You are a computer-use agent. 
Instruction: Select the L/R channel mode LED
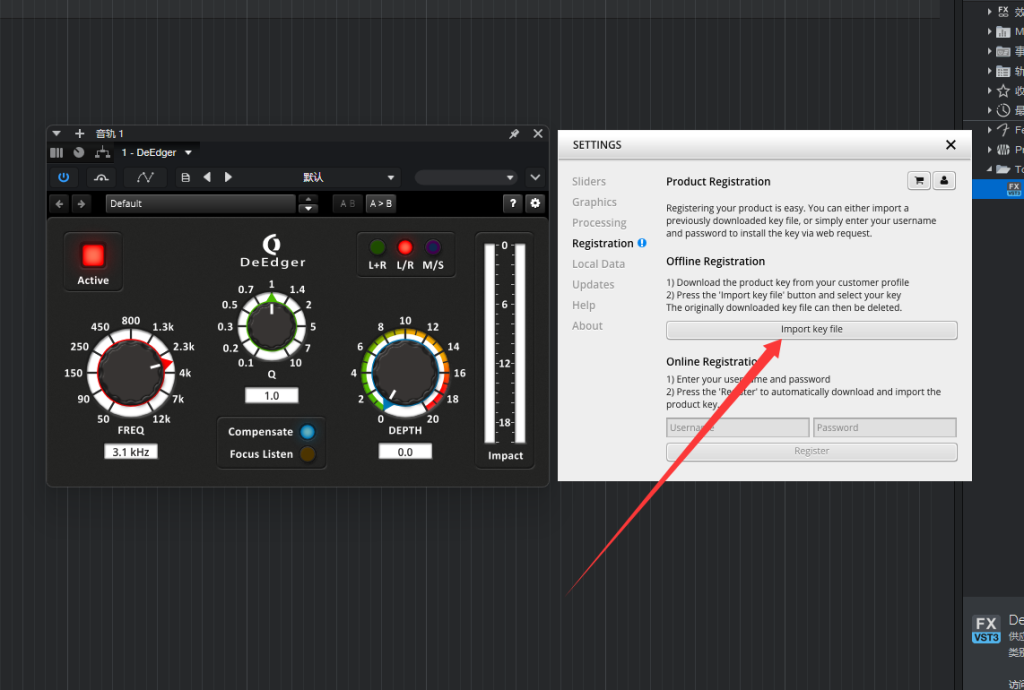coord(405,247)
